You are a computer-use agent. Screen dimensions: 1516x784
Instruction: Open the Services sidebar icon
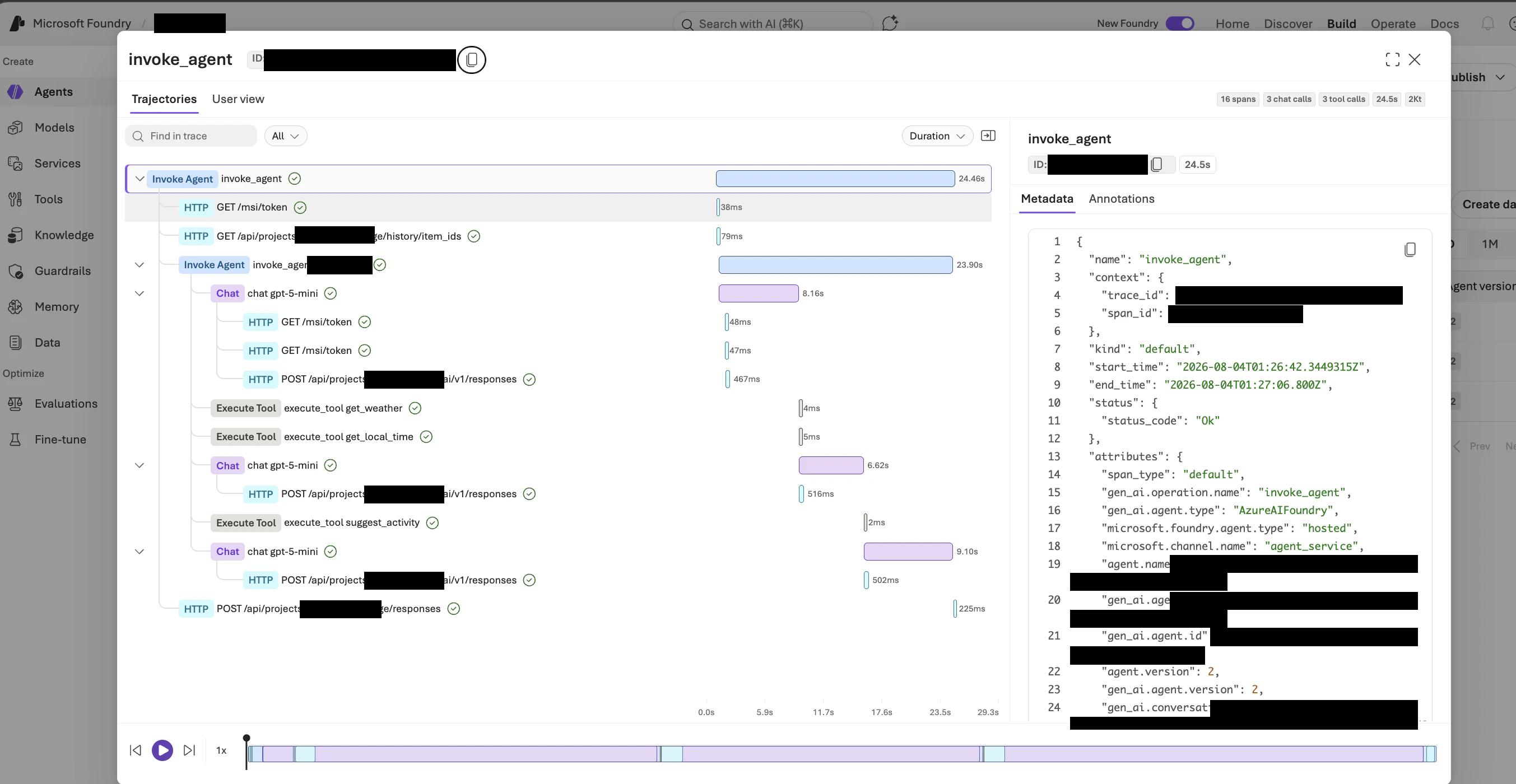(15, 164)
